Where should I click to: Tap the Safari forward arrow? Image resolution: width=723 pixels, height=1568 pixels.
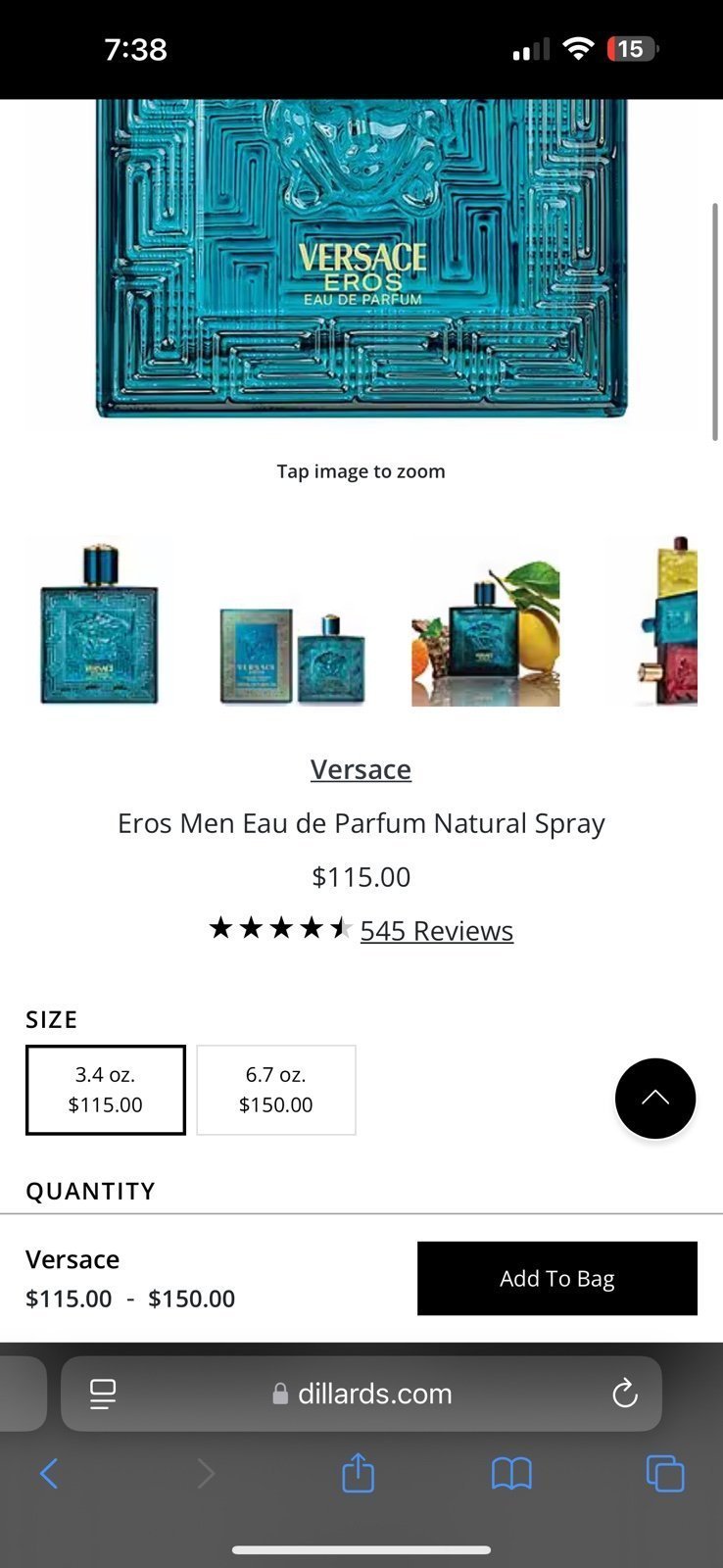(206, 1473)
